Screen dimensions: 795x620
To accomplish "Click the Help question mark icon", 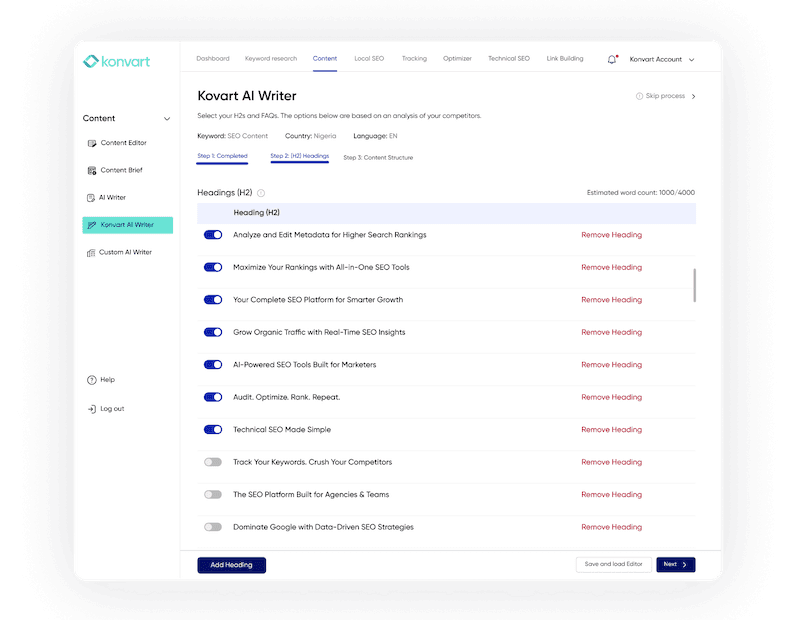I will (x=92, y=380).
